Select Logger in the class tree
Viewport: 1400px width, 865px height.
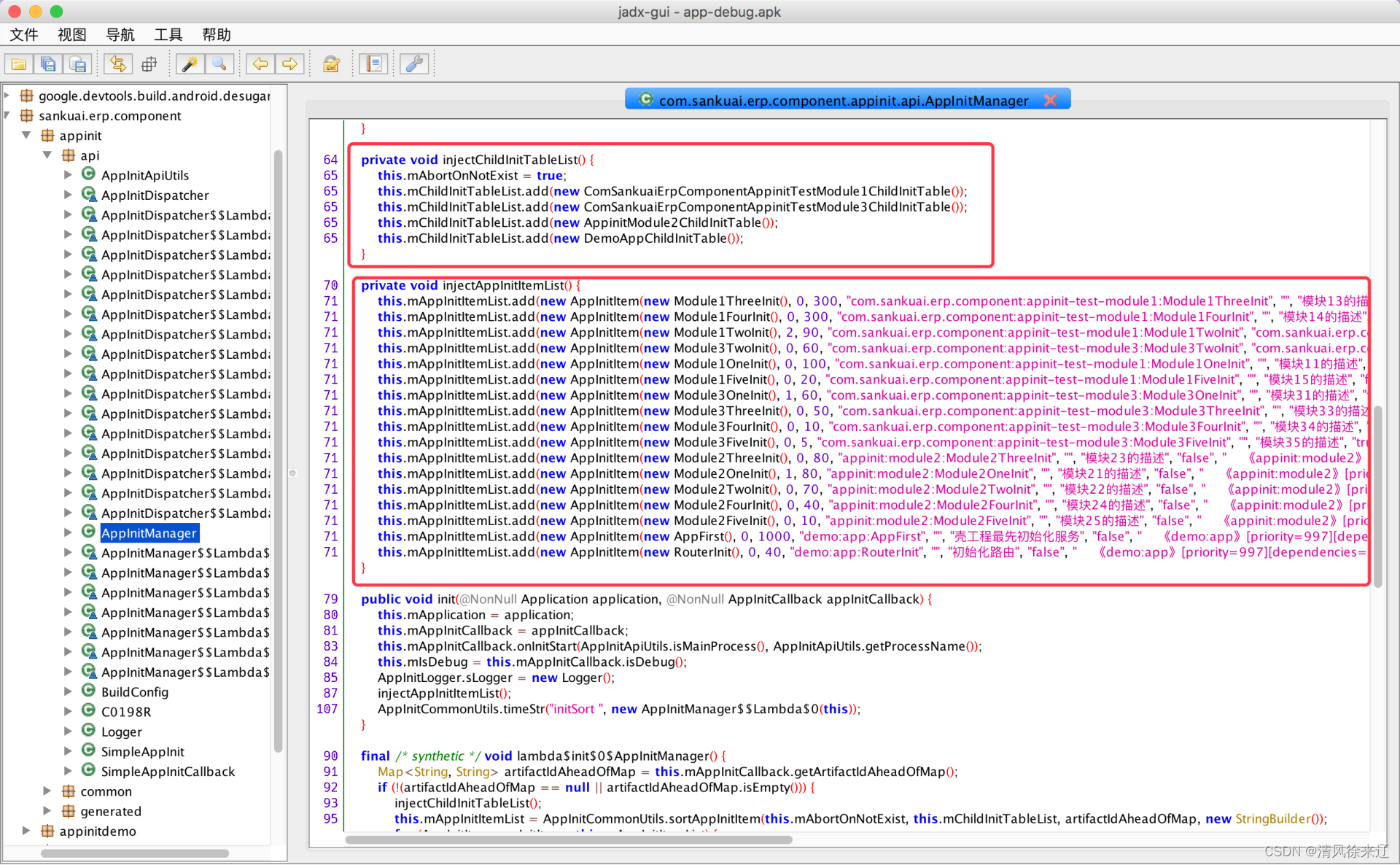pos(122,732)
